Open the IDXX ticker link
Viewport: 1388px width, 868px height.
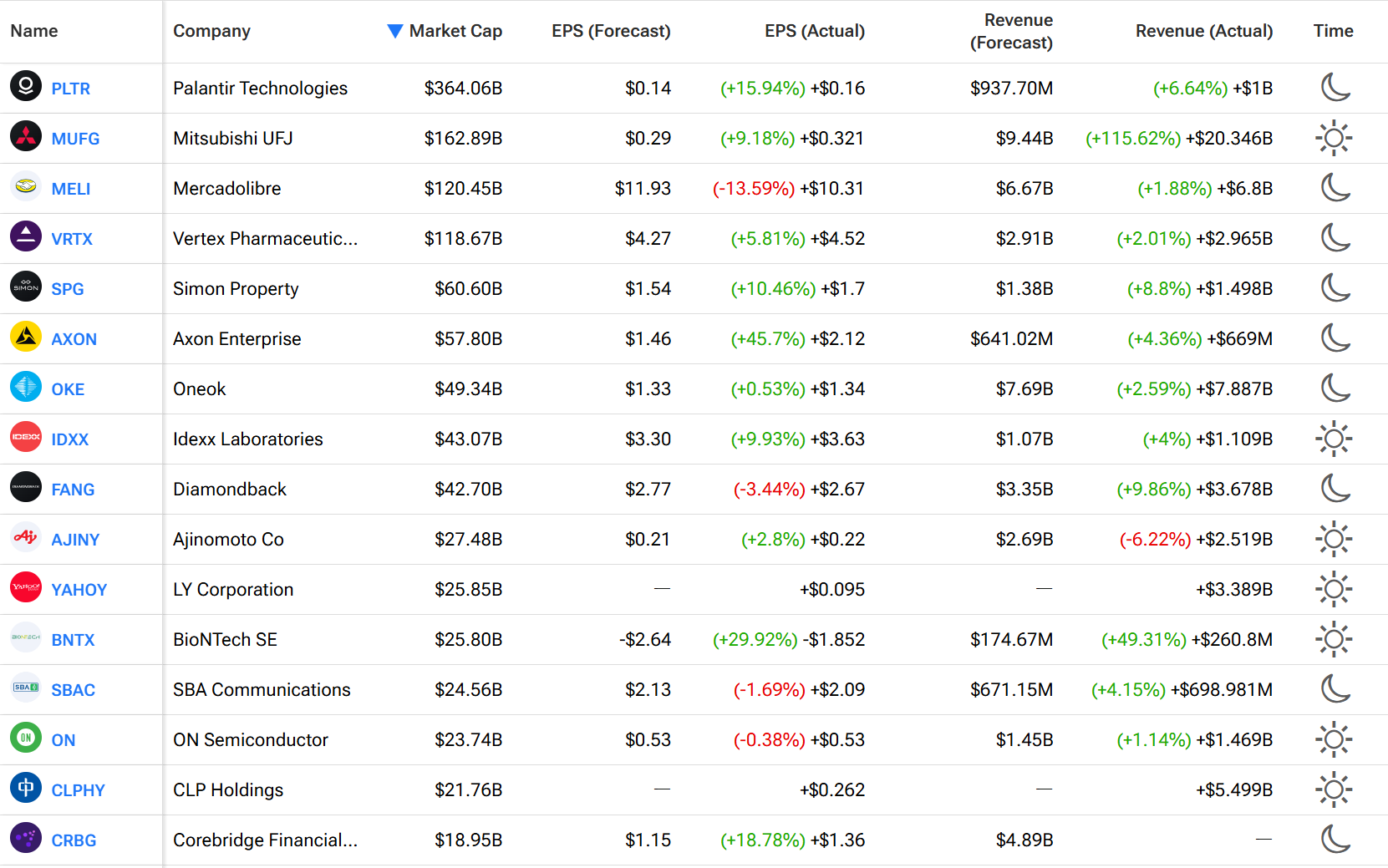pyautogui.click(x=70, y=439)
